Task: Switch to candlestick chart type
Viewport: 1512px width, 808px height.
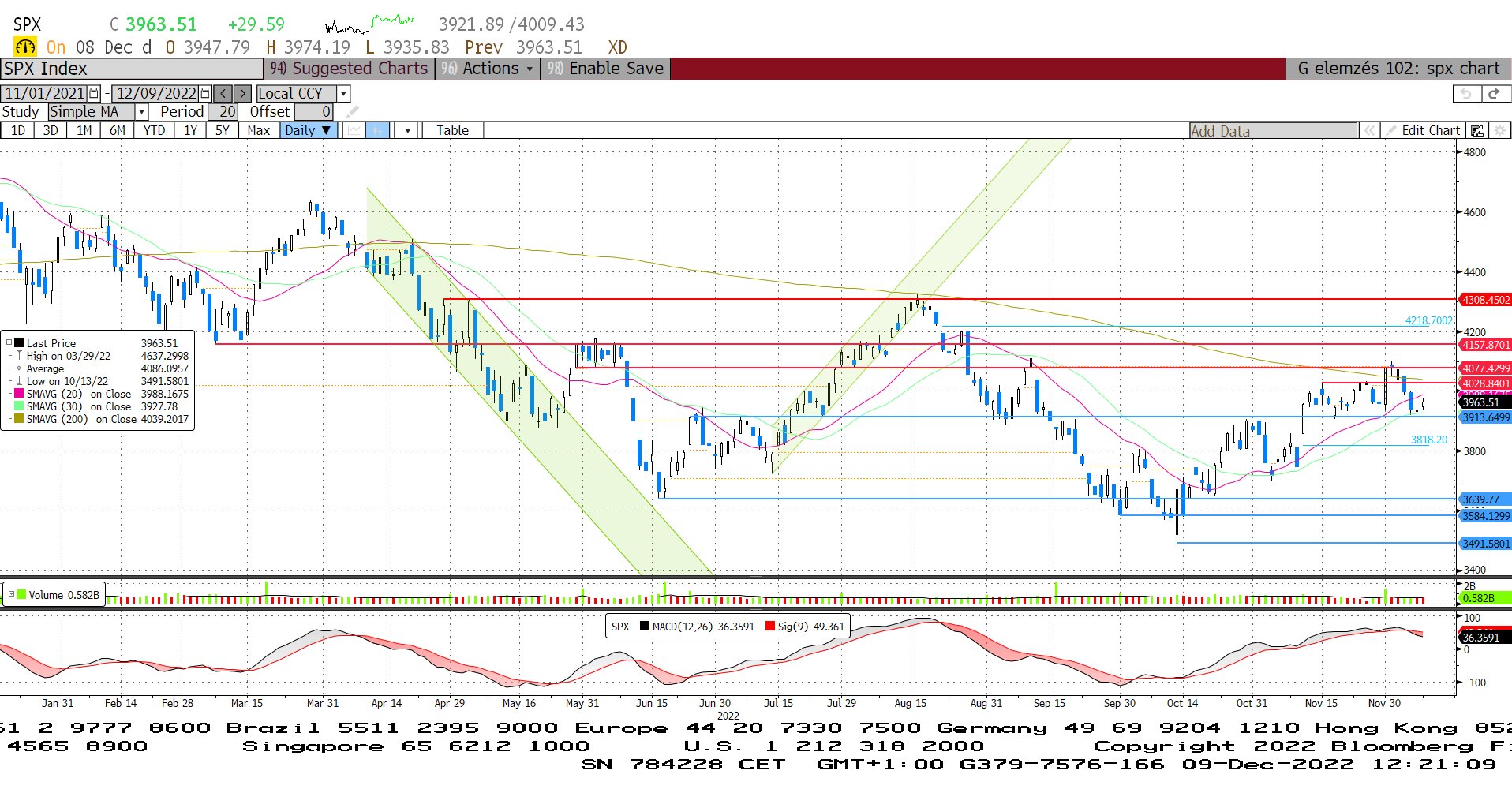Action: click(x=377, y=130)
